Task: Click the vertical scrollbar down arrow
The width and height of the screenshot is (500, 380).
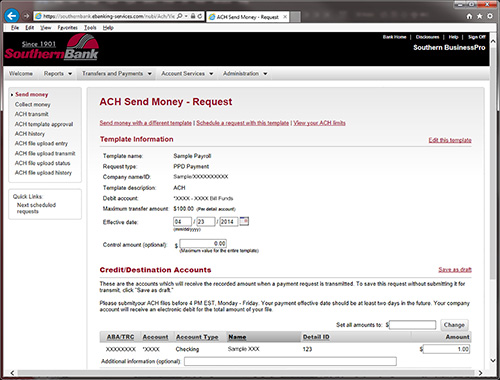Action: tap(493, 360)
